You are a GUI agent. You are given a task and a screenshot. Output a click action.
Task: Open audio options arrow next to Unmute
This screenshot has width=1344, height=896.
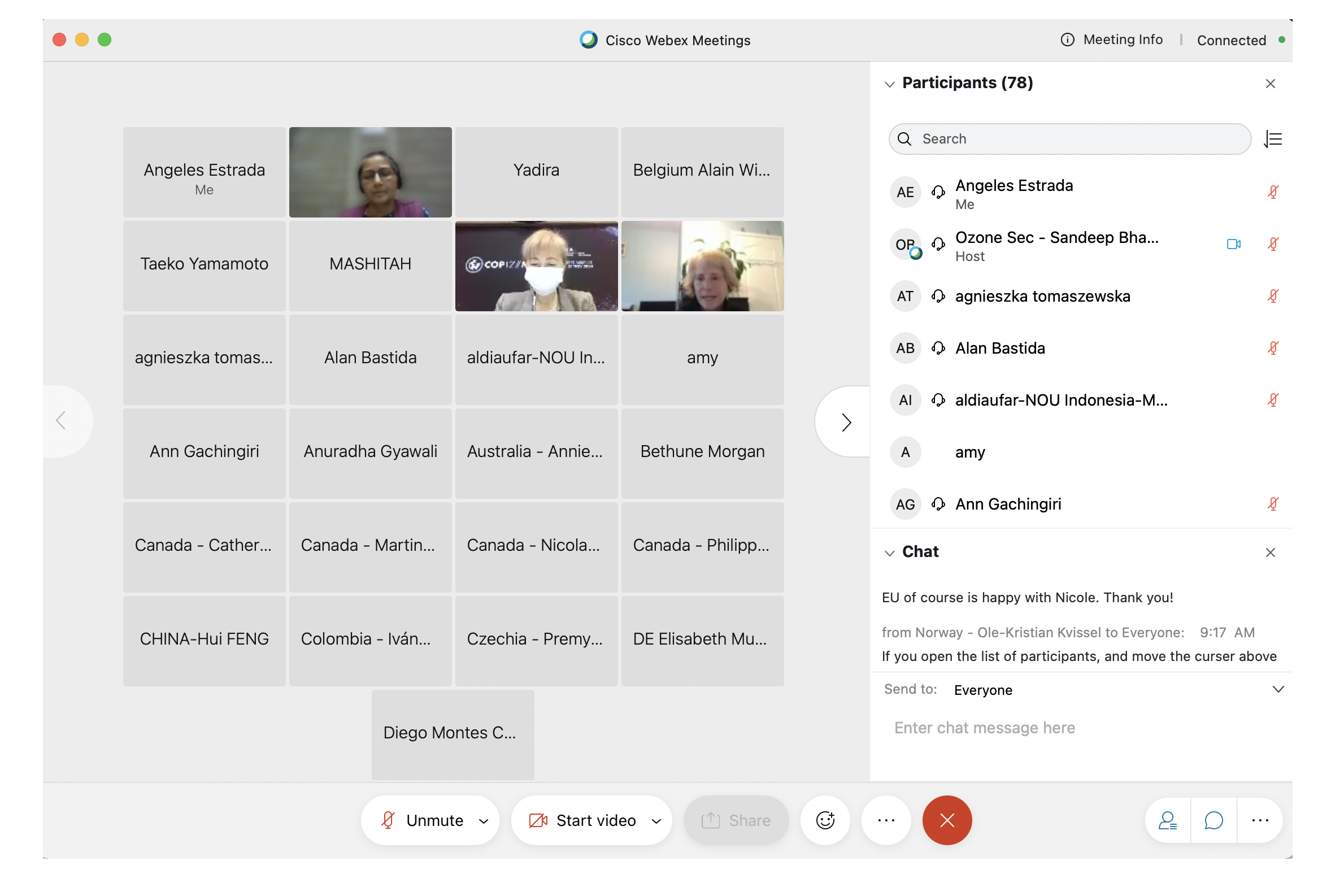point(484,821)
